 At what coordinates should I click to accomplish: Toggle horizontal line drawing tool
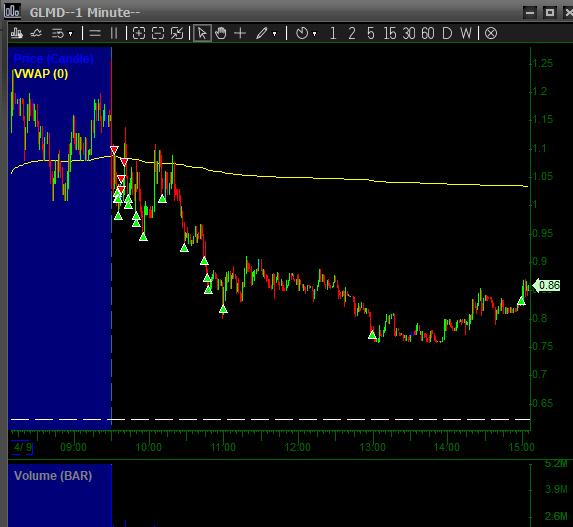[95, 34]
